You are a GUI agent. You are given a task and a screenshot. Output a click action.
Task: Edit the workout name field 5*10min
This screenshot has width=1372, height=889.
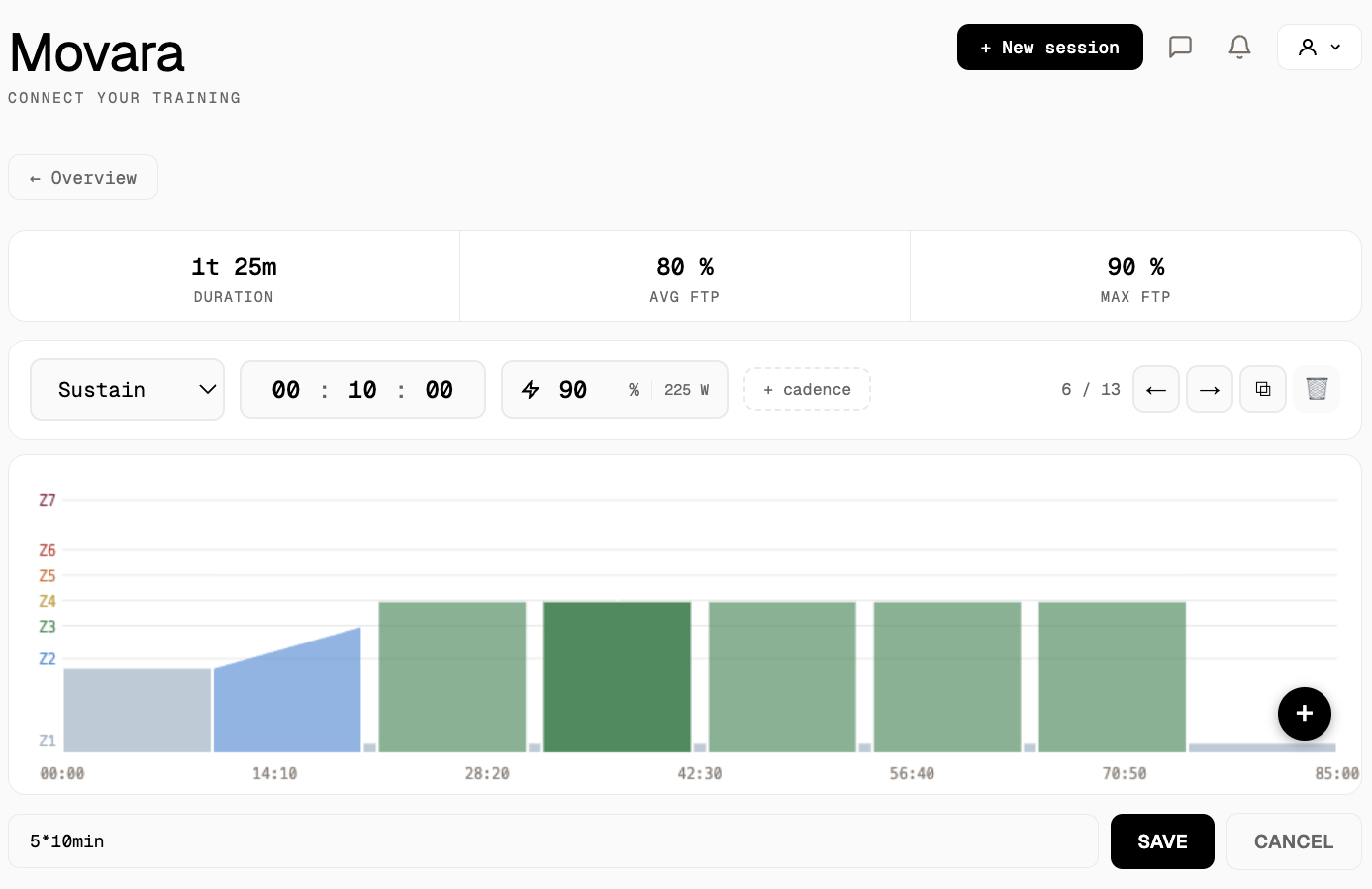pos(552,841)
